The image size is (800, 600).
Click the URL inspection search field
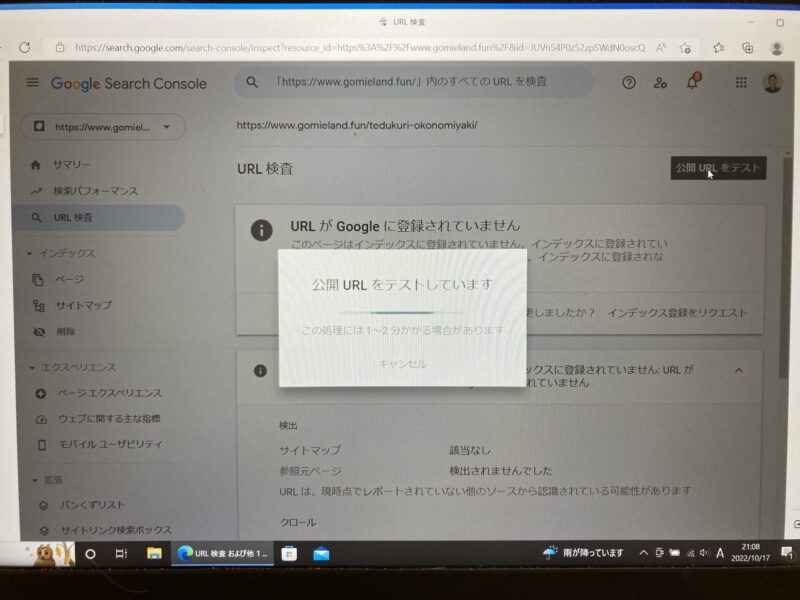point(414,82)
